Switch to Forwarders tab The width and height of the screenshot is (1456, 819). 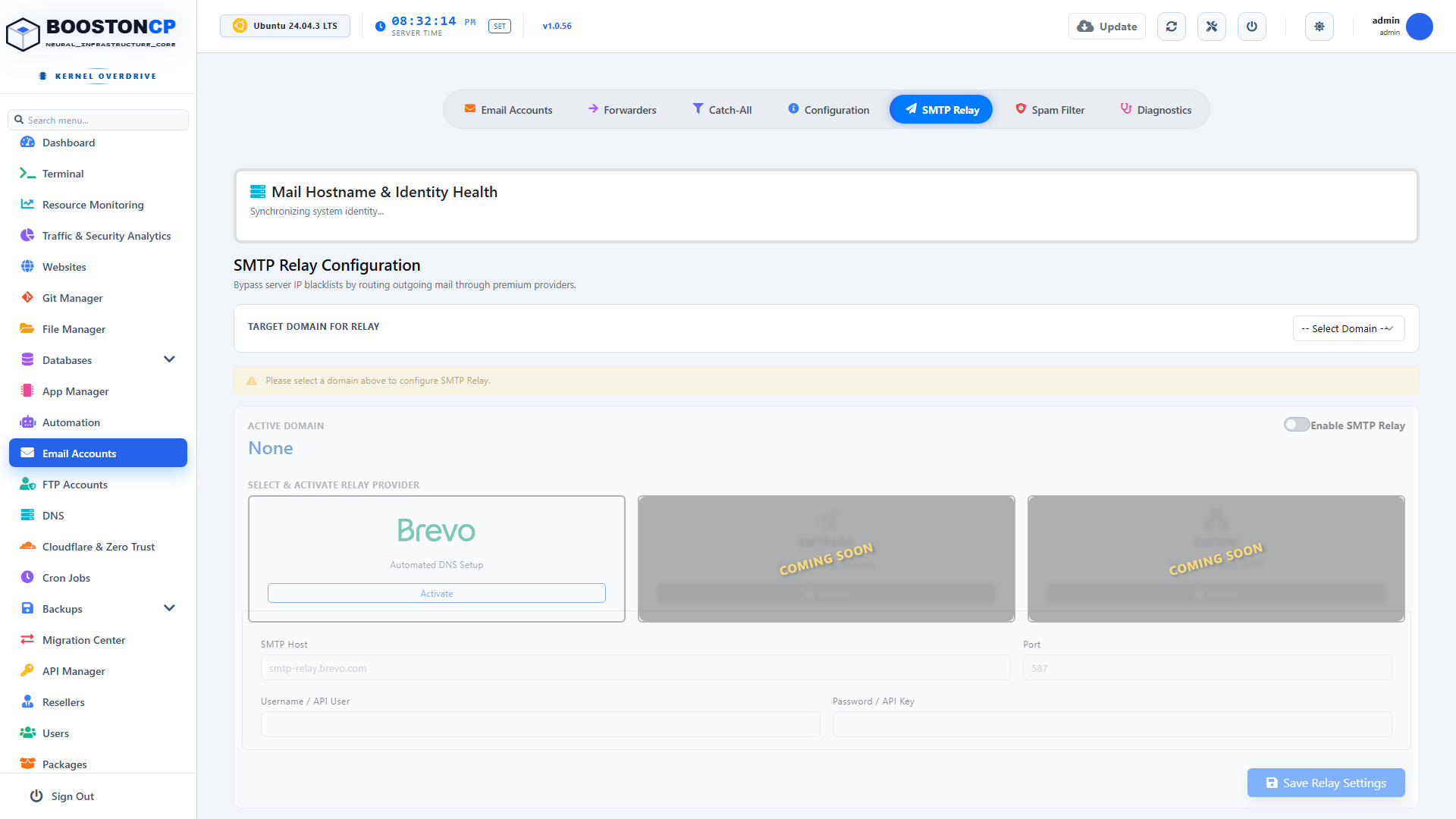tap(622, 110)
